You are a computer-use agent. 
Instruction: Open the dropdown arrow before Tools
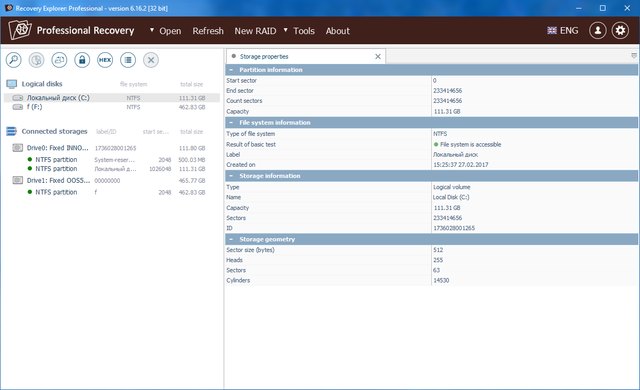tap(286, 30)
